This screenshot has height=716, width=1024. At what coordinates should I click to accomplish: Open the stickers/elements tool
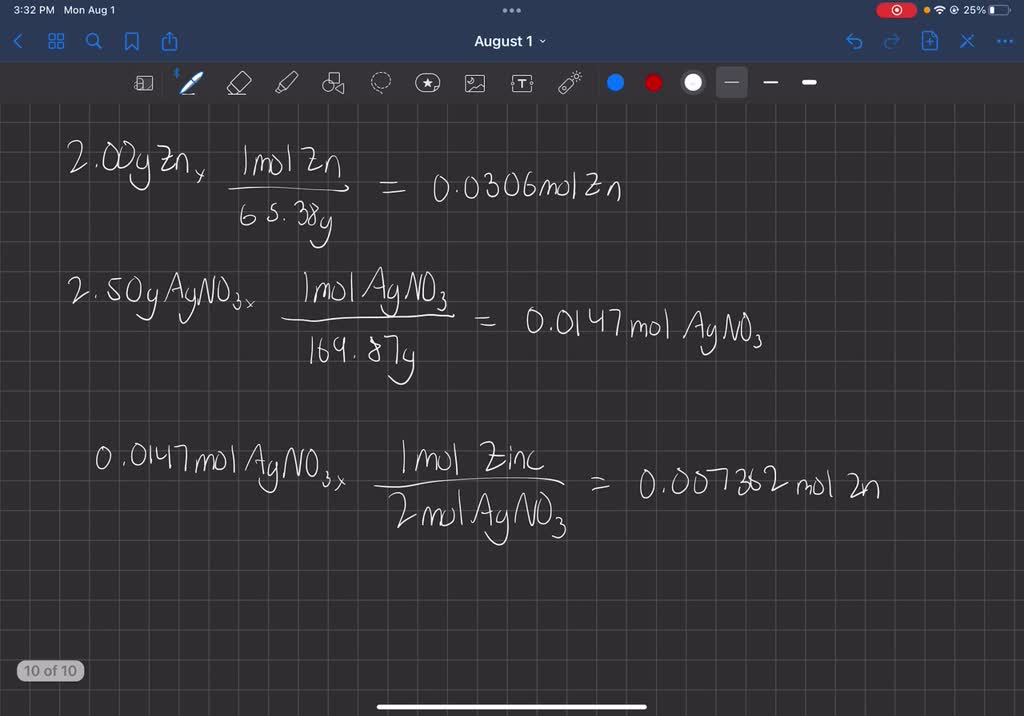(x=427, y=83)
